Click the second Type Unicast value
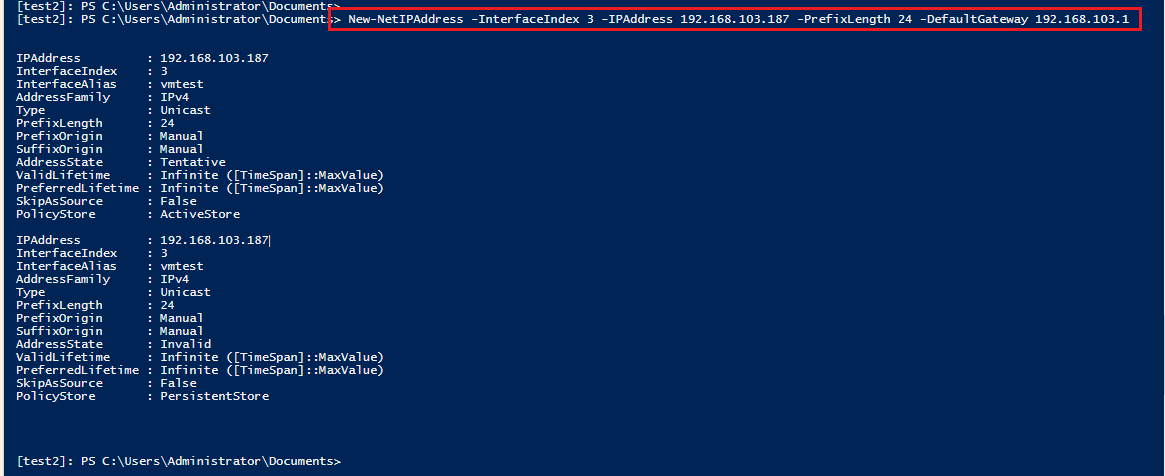1165x476 pixels. coord(186,292)
